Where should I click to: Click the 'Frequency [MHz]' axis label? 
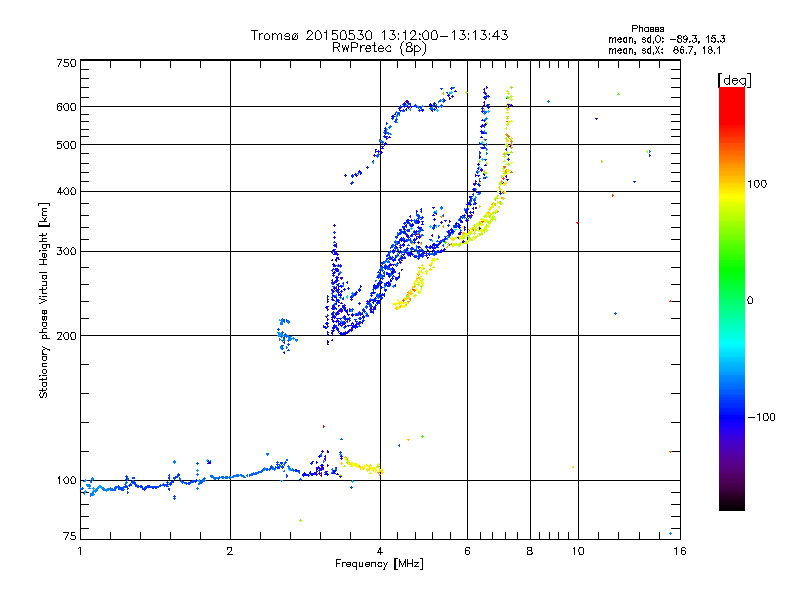tap(379, 564)
